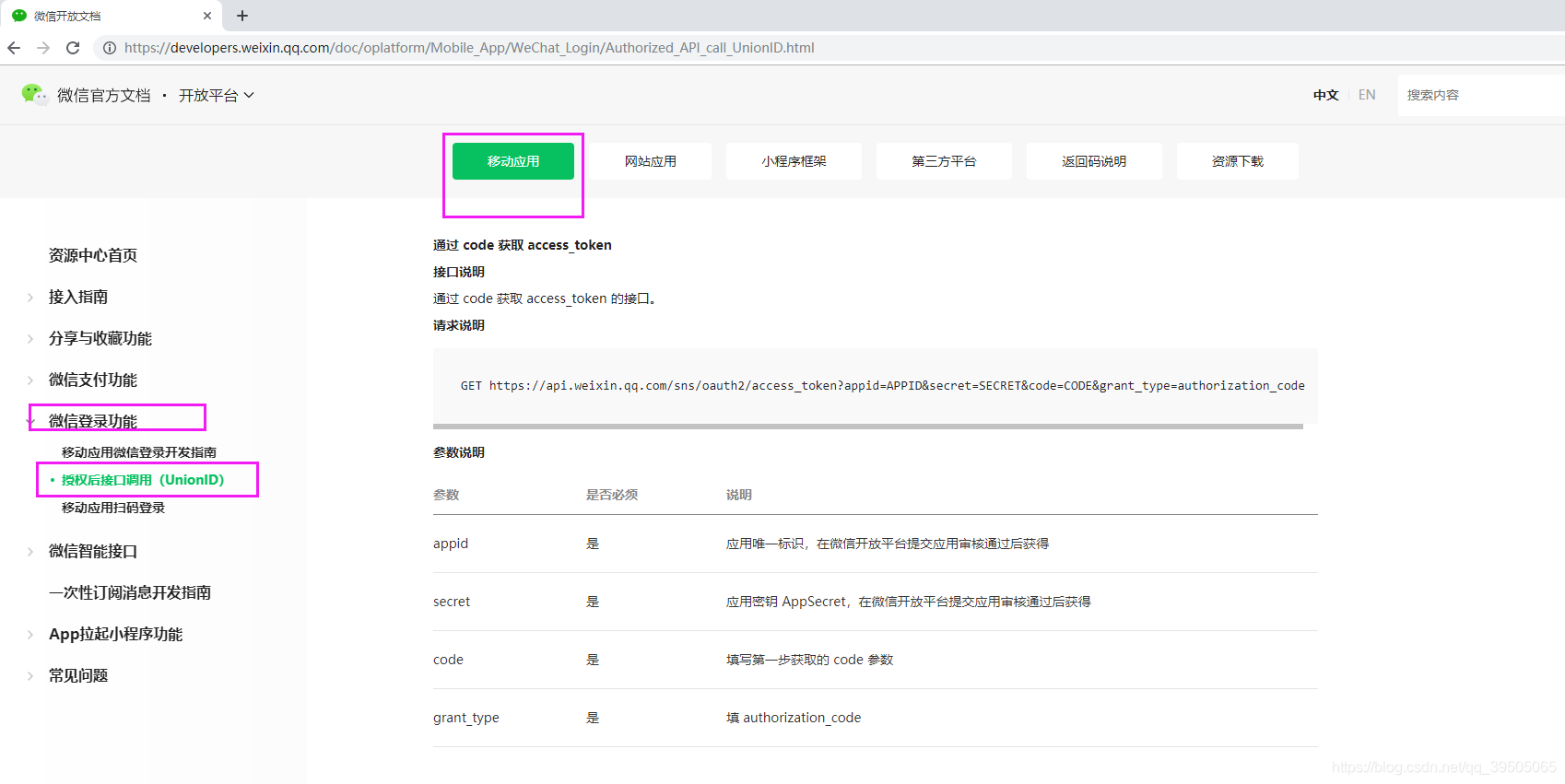This screenshot has height=784, width=1565.
Task: Open 分享与收藏功能 sidebar item
Action: coord(100,338)
